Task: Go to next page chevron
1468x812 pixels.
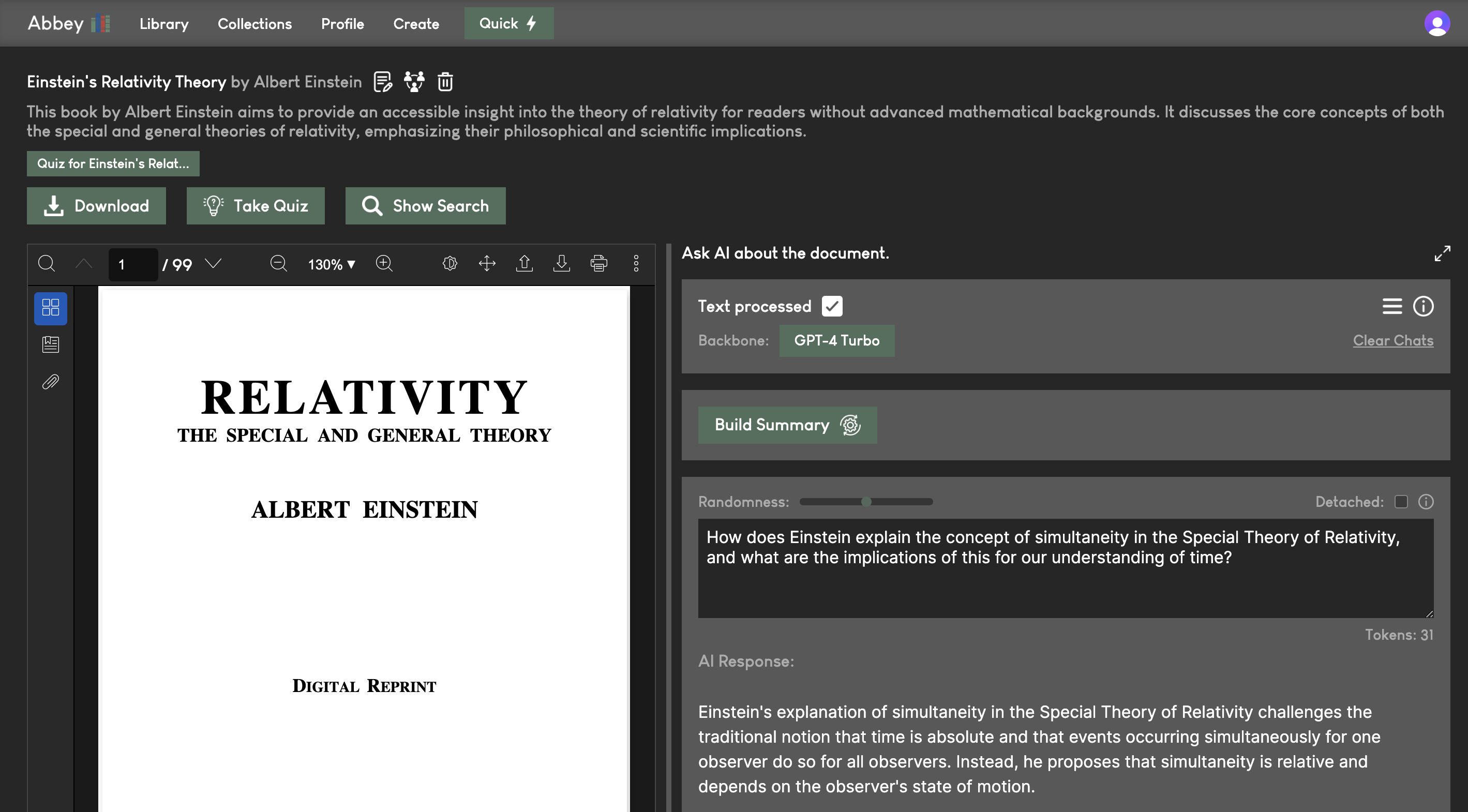Action: pyautogui.click(x=213, y=263)
